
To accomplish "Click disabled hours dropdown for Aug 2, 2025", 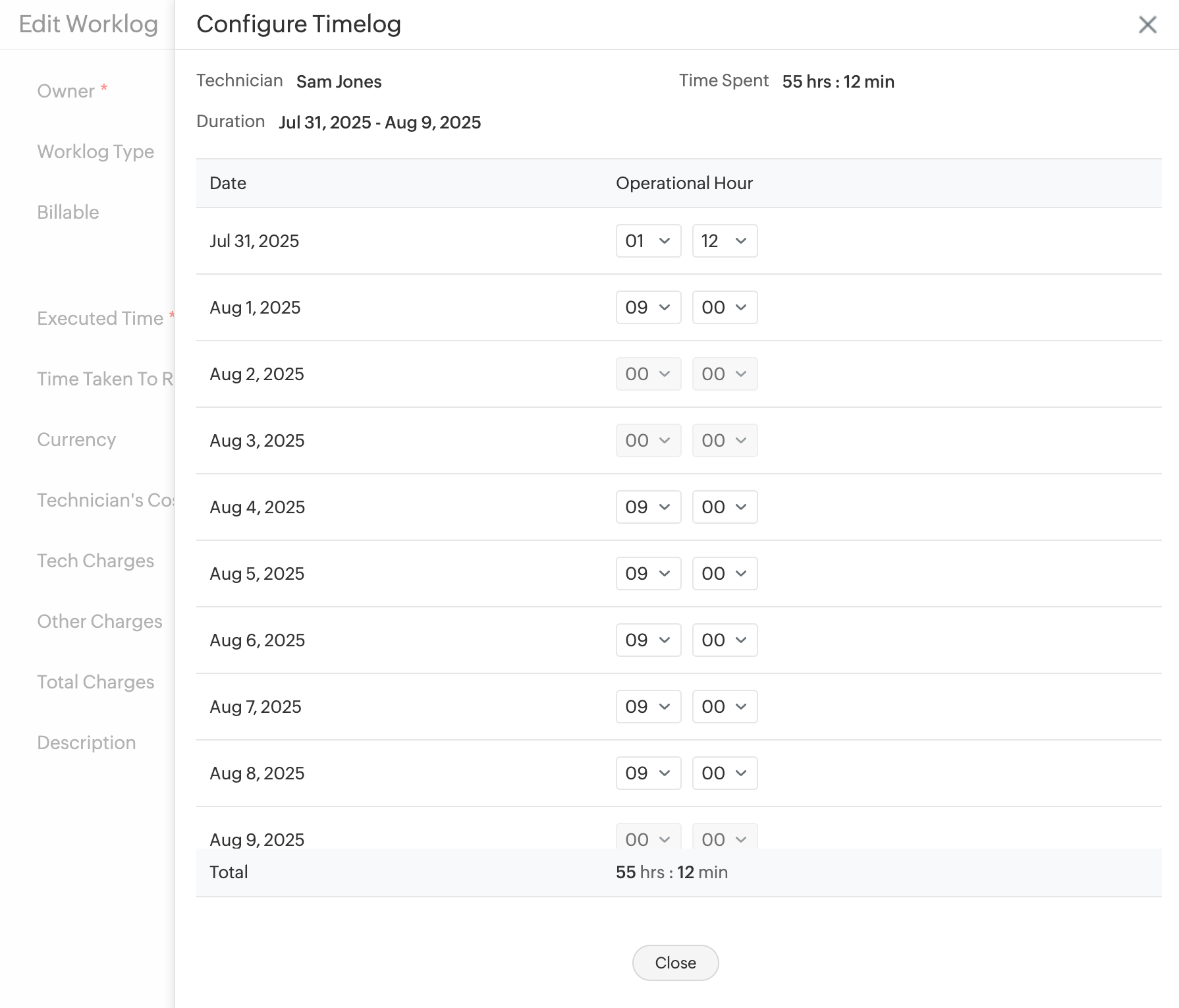I will point(648,374).
